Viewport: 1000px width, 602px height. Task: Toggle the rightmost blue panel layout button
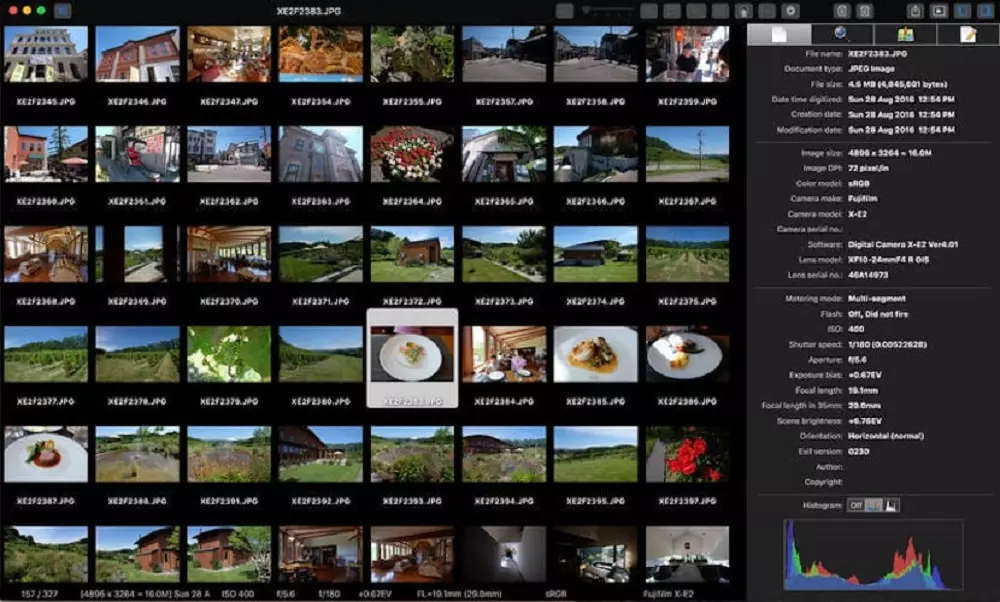pos(985,11)
